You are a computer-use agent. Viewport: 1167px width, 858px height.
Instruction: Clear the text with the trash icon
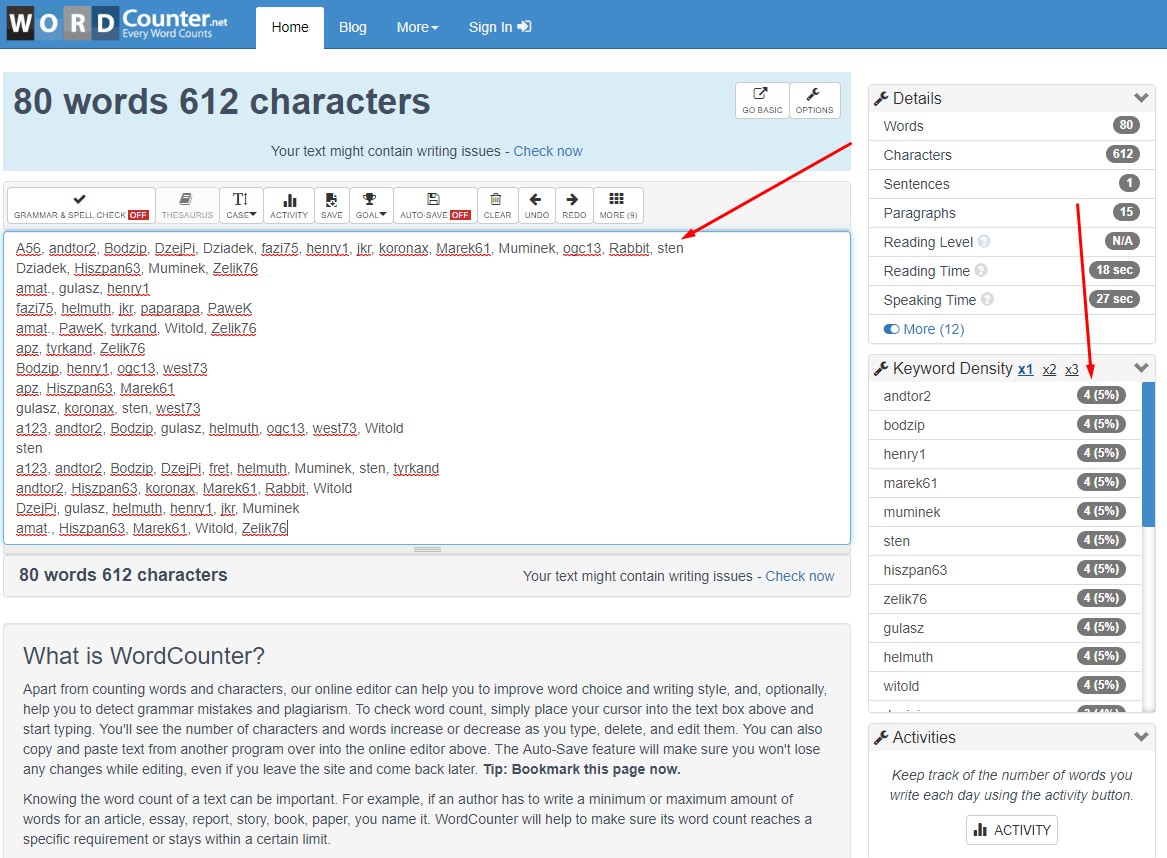(497, 205)
